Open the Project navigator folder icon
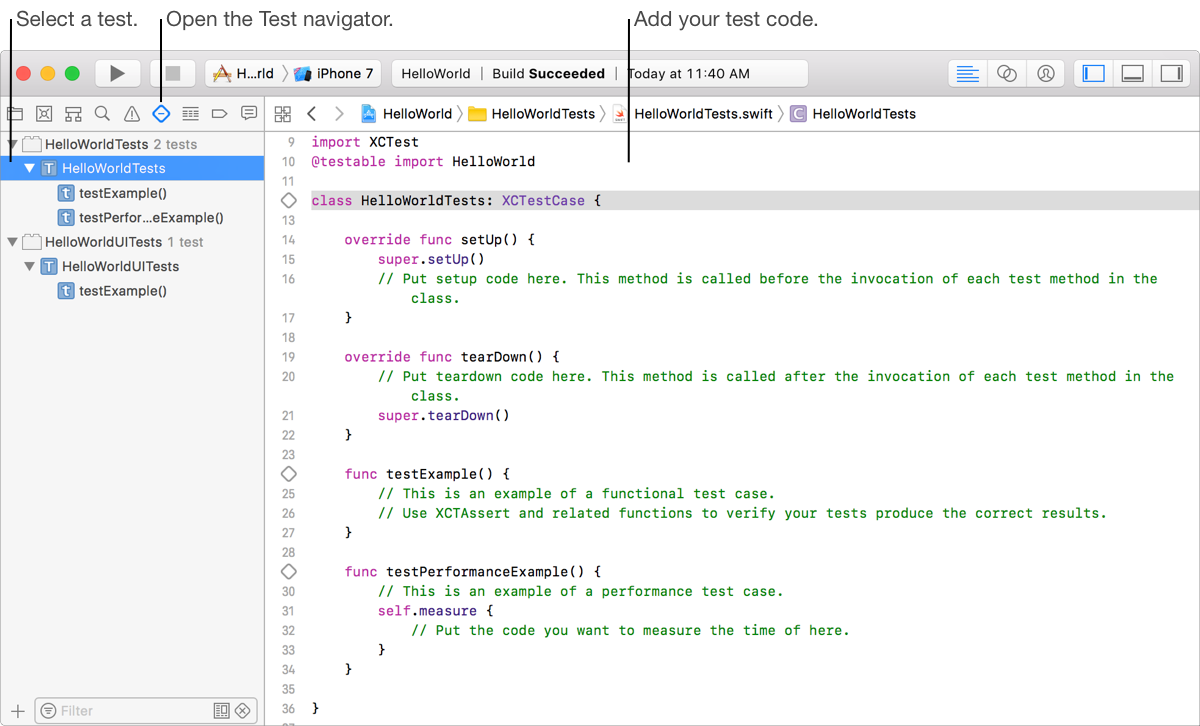 coord(15,114)
